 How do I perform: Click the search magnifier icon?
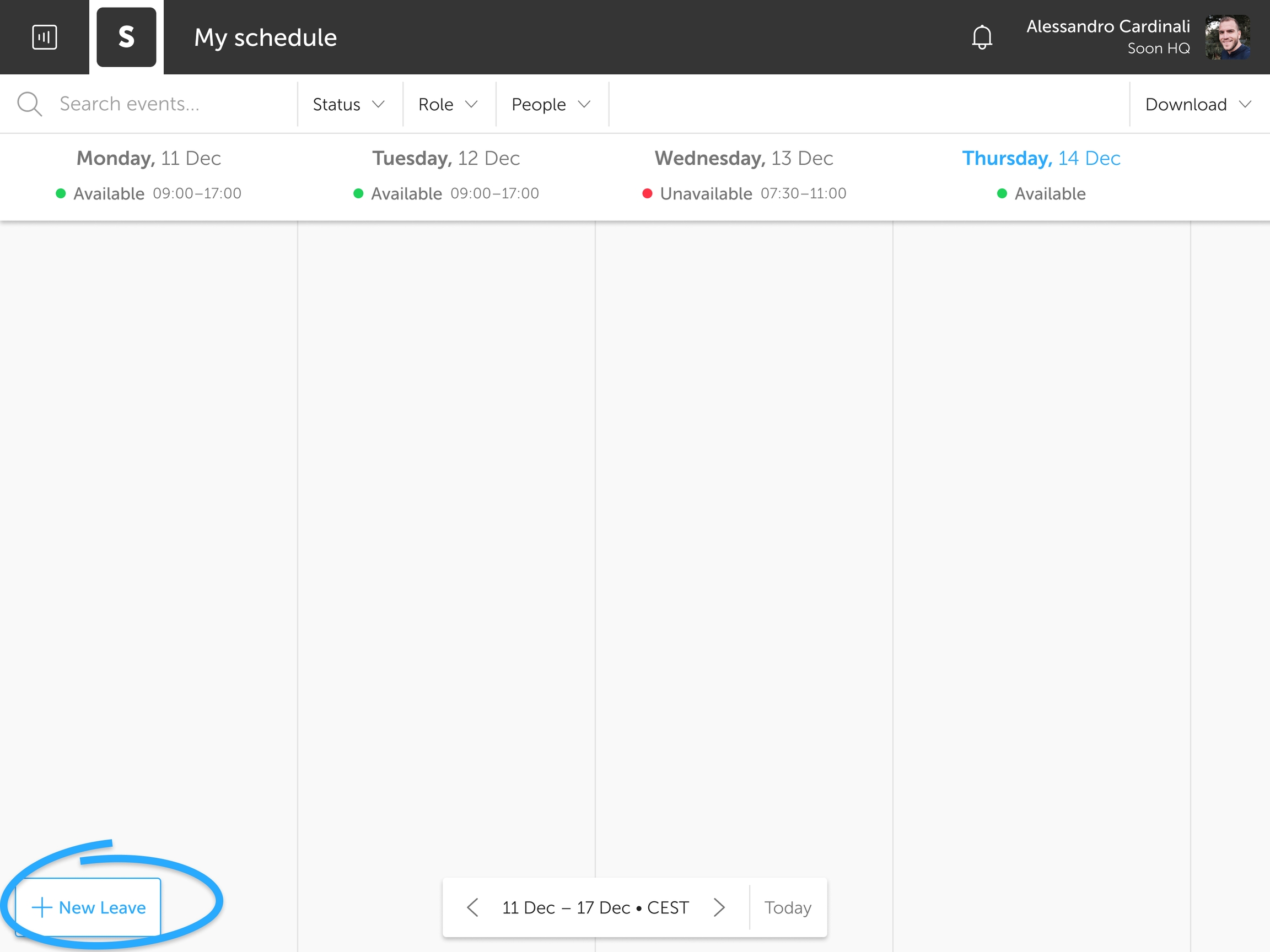pos(29,105)
